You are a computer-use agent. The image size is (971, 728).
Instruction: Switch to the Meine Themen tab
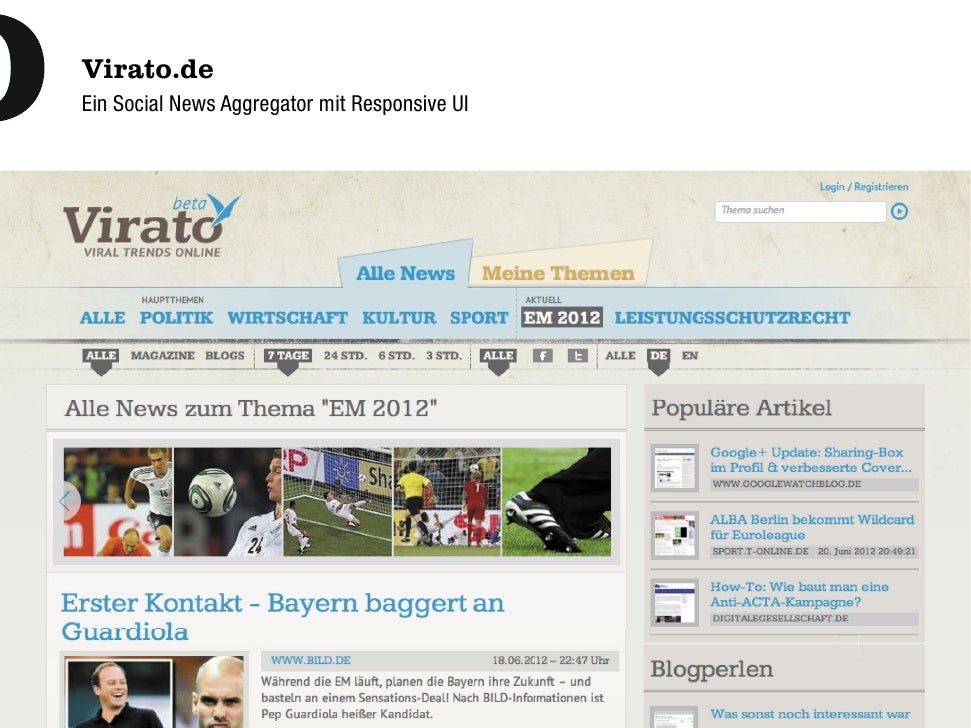pyautogui.click(x=559, y=272)
